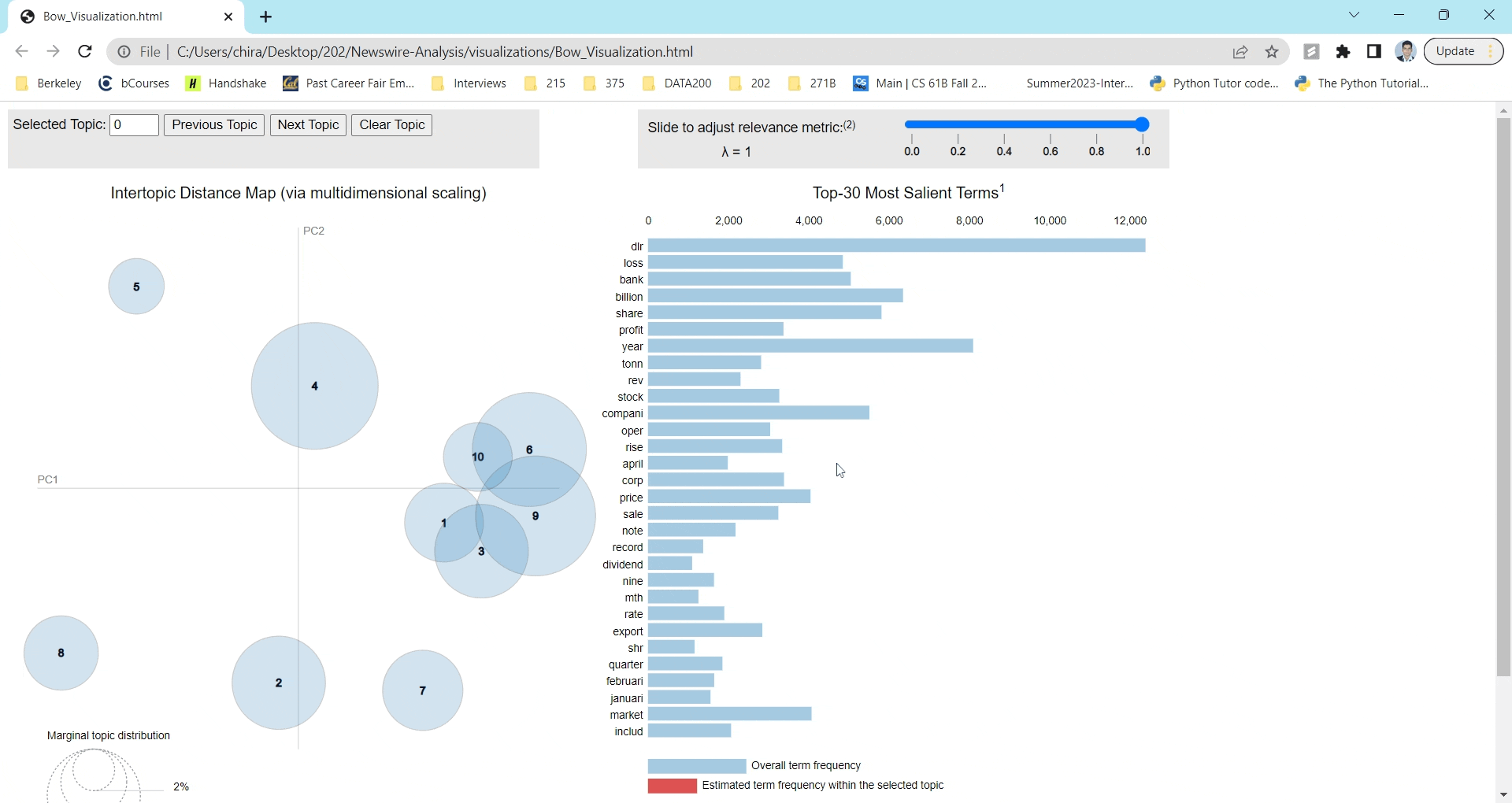The height and width of the screenshot is (803, 1512).
Task: Reload the current page
Action: coord(84,51)
